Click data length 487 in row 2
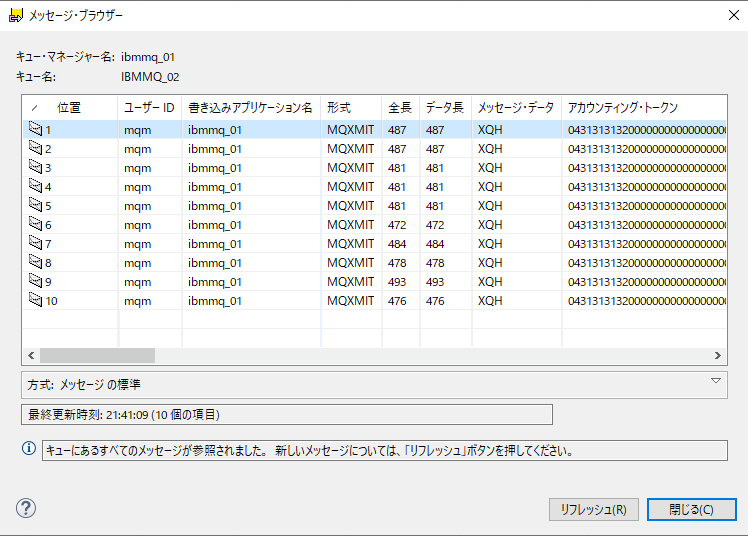The height and width of the screenshot is (536, 748). pos(435,149)
